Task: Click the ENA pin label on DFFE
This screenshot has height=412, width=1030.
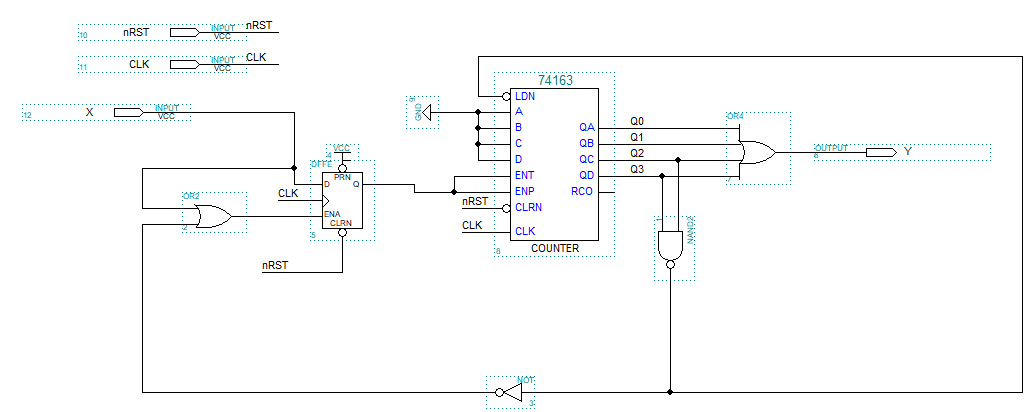Action: coord(332,214)
